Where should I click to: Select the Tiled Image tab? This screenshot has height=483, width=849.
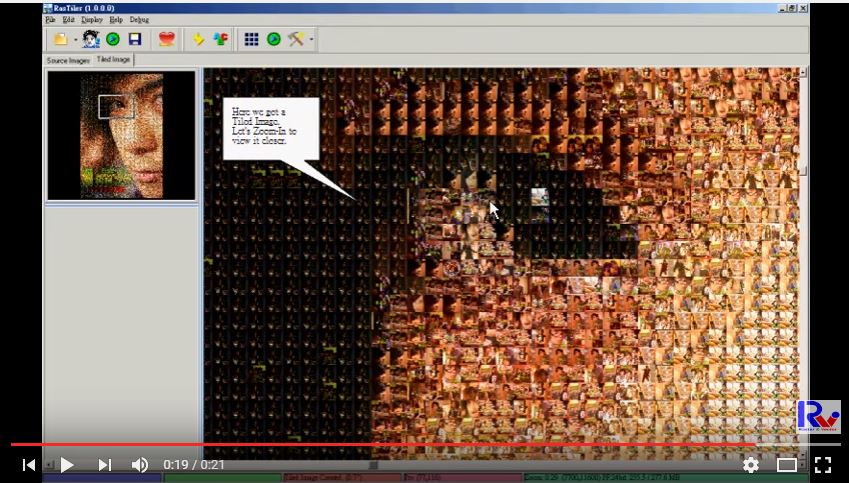pyautogui.click(x=113, y=59)
